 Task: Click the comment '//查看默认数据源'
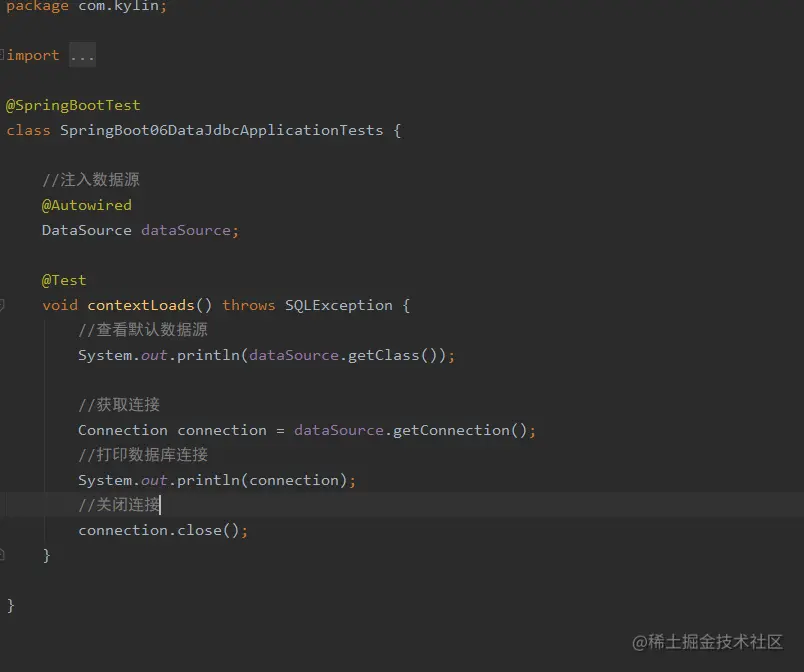143,330
